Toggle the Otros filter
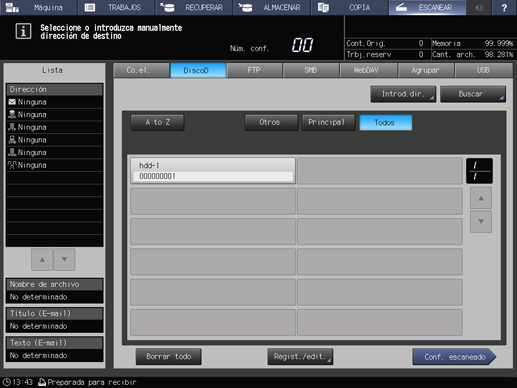This screenshot has width=517, height=388. coord(271,123)
